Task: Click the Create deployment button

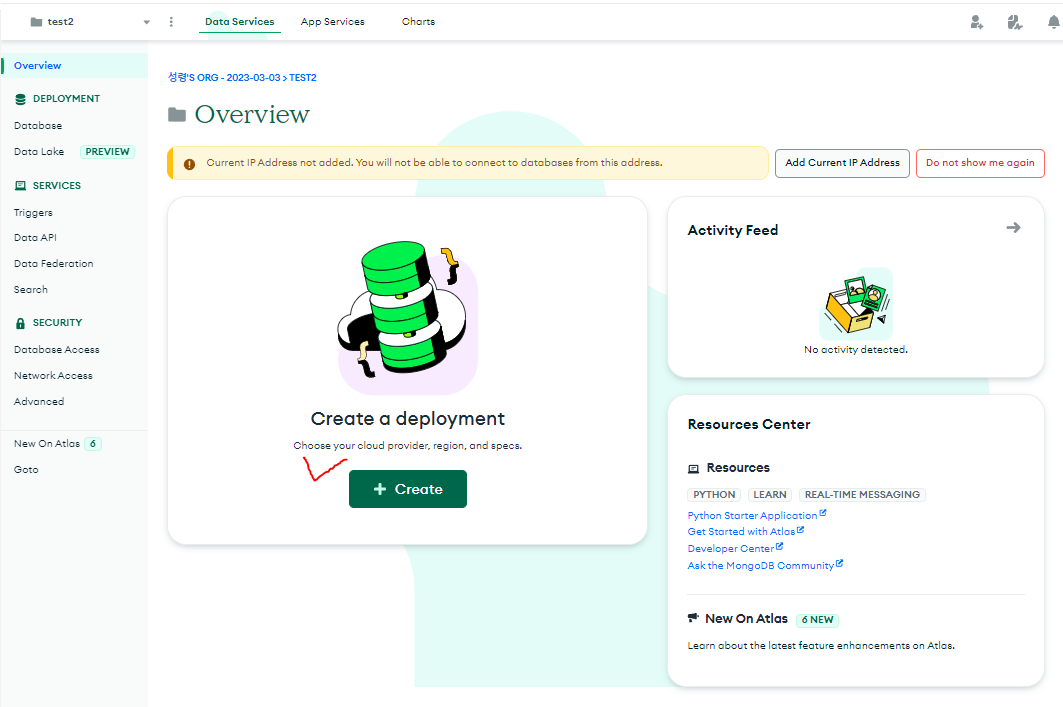Action: click(407, 489)
